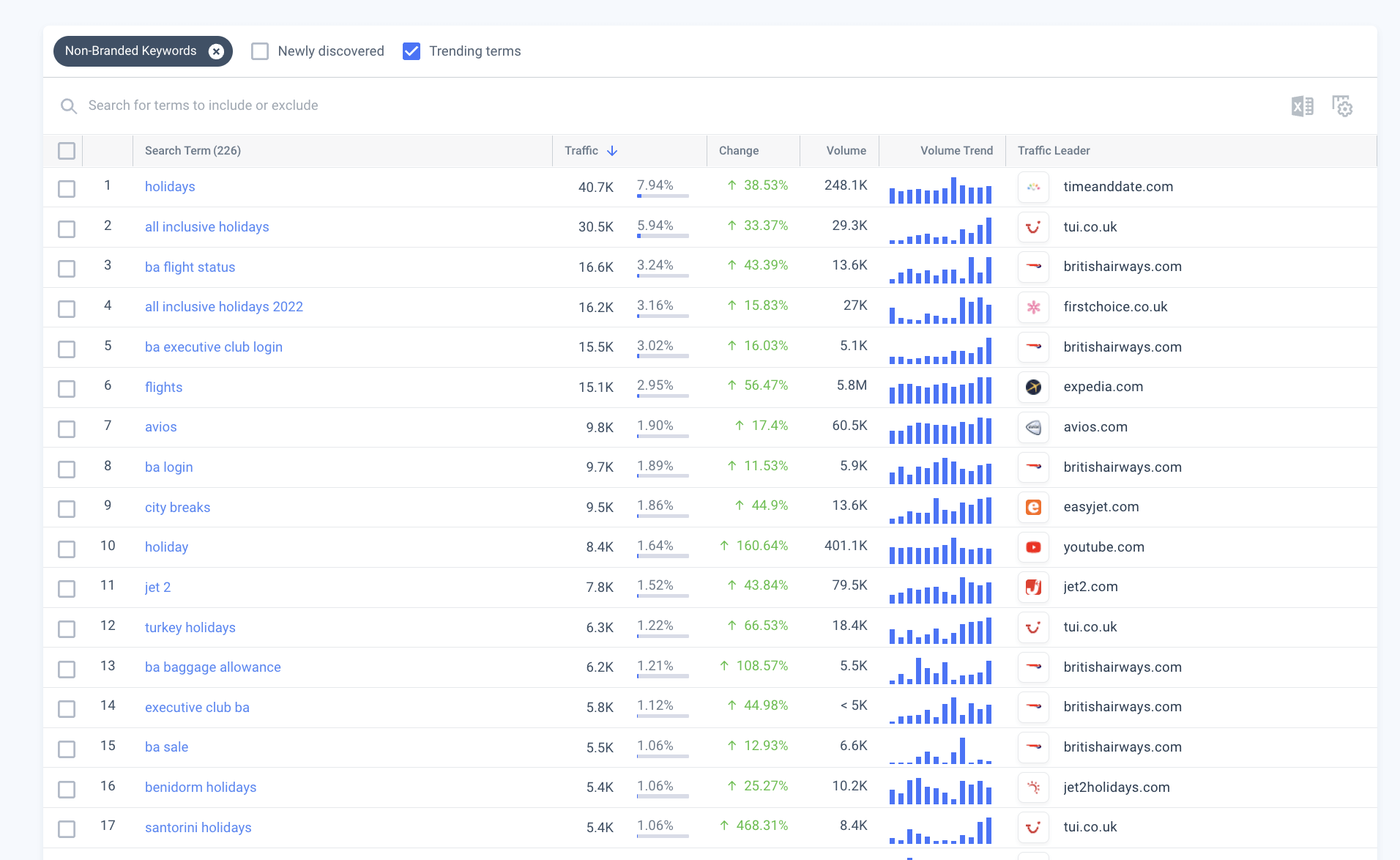Click the traffic share bar for jet 2
This screenshot has width=1400, height=860.
point(663,596)
